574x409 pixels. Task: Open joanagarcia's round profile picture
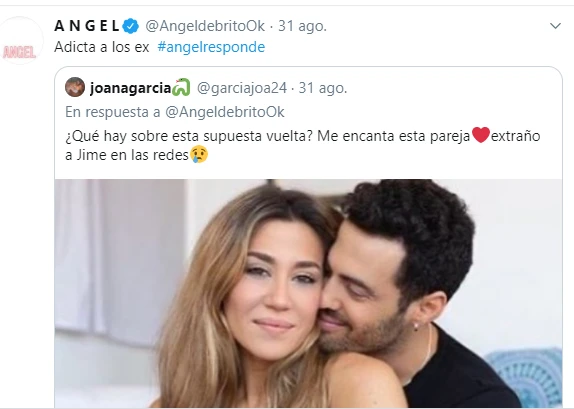[x=75, y=87]
